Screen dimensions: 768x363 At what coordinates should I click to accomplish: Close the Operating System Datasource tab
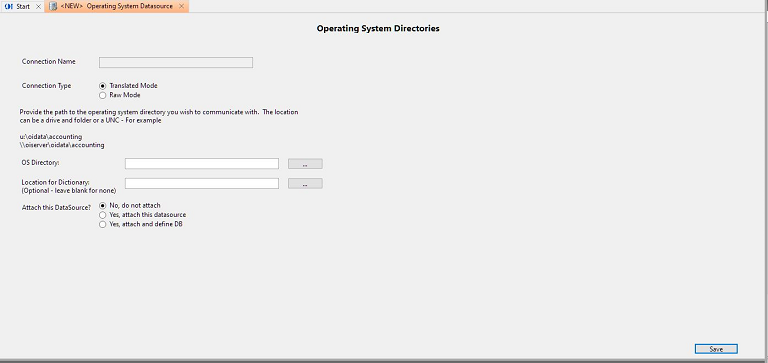point(181,6)
